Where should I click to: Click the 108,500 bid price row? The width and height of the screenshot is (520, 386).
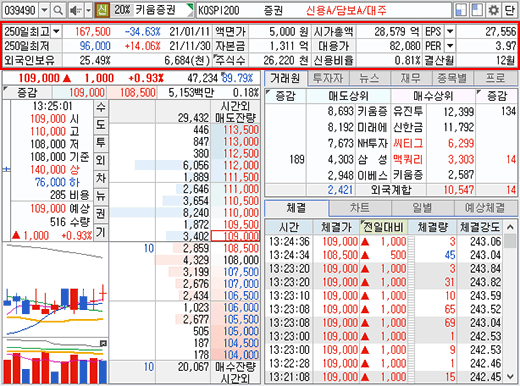click(x=185, y=248)
